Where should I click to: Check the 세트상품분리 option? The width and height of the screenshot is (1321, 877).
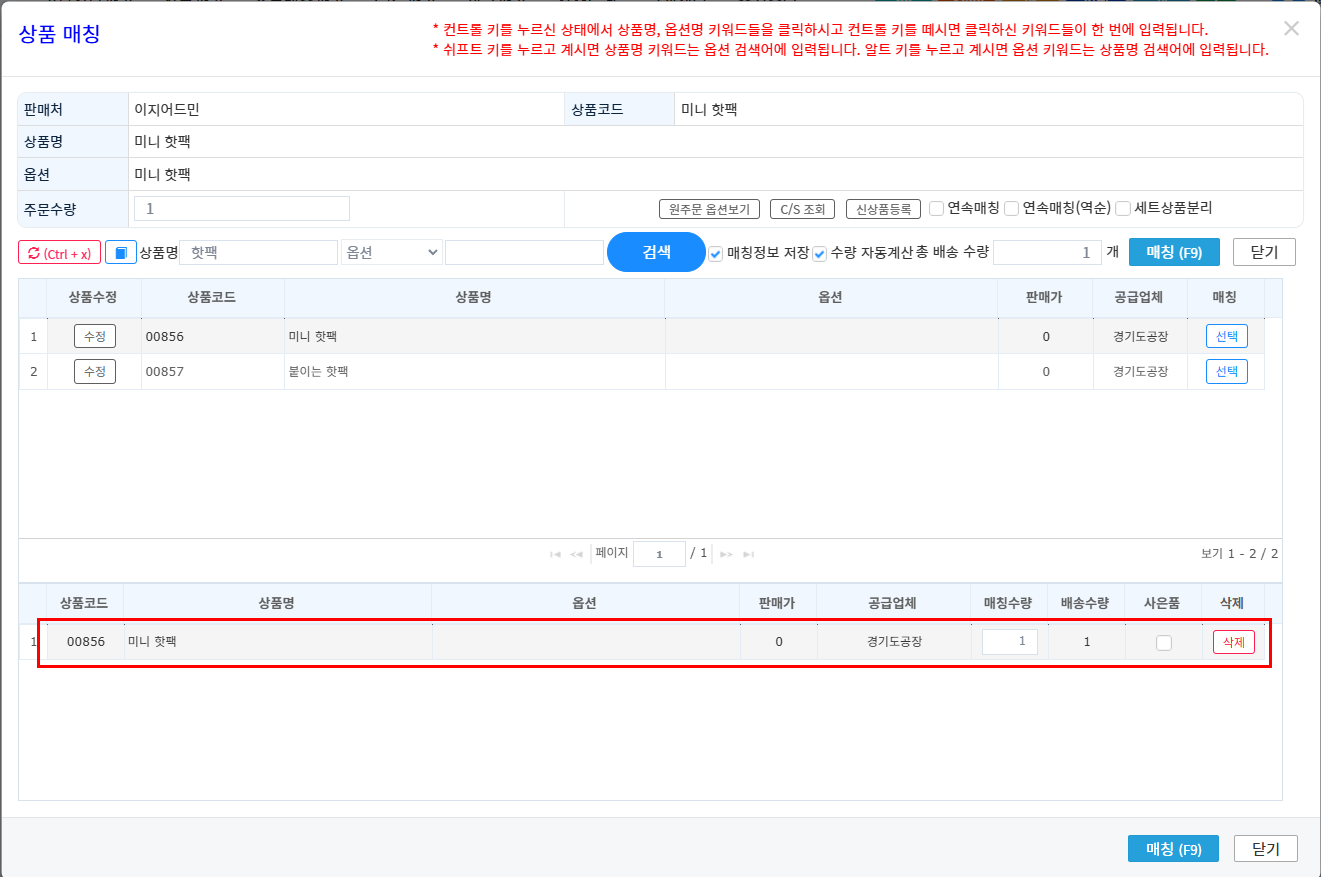(1123, 209)
